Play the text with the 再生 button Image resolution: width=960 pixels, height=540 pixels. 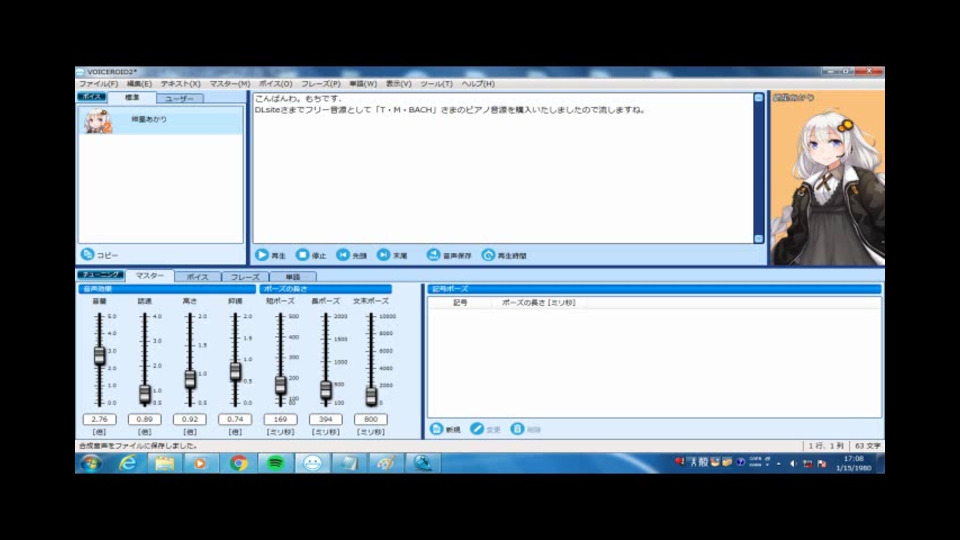coord(271,255)
